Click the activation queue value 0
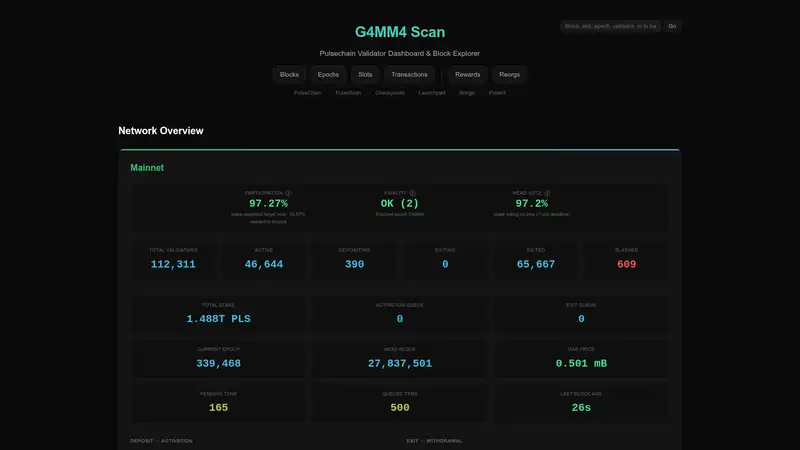Screen dimensions: 800x450 [400, 319]
